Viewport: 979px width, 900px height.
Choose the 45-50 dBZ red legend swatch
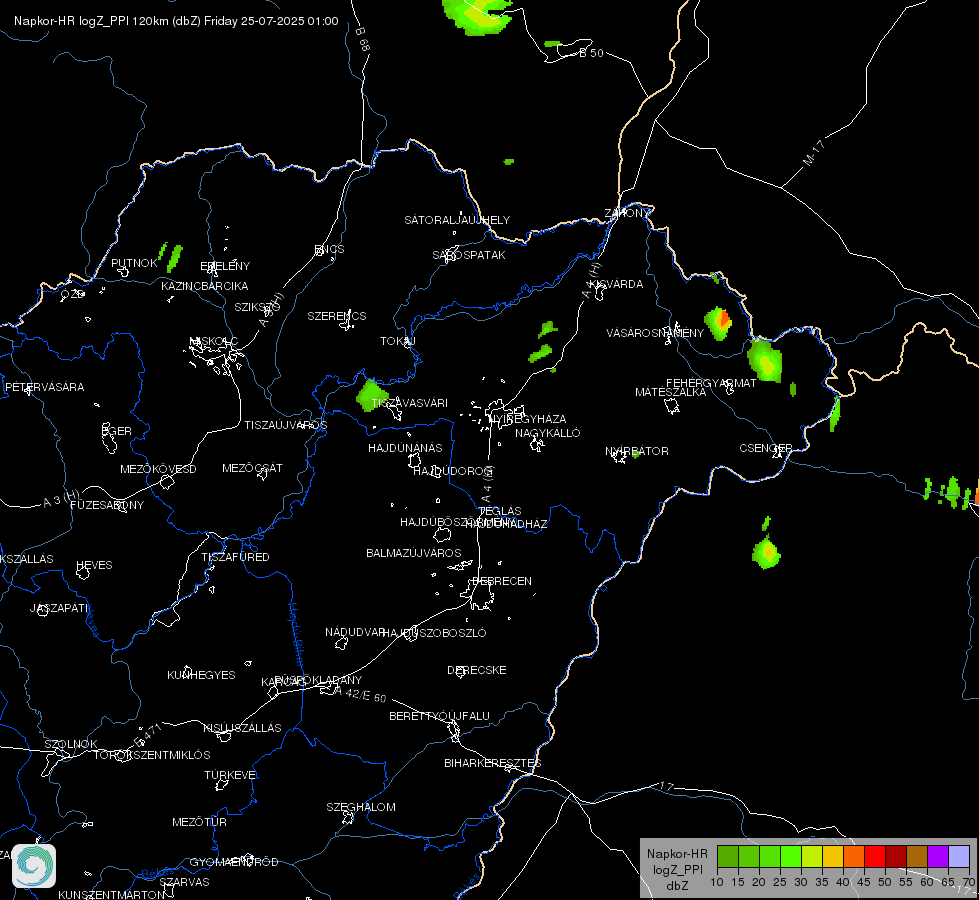pyautogui.click(x=875, y=856)
